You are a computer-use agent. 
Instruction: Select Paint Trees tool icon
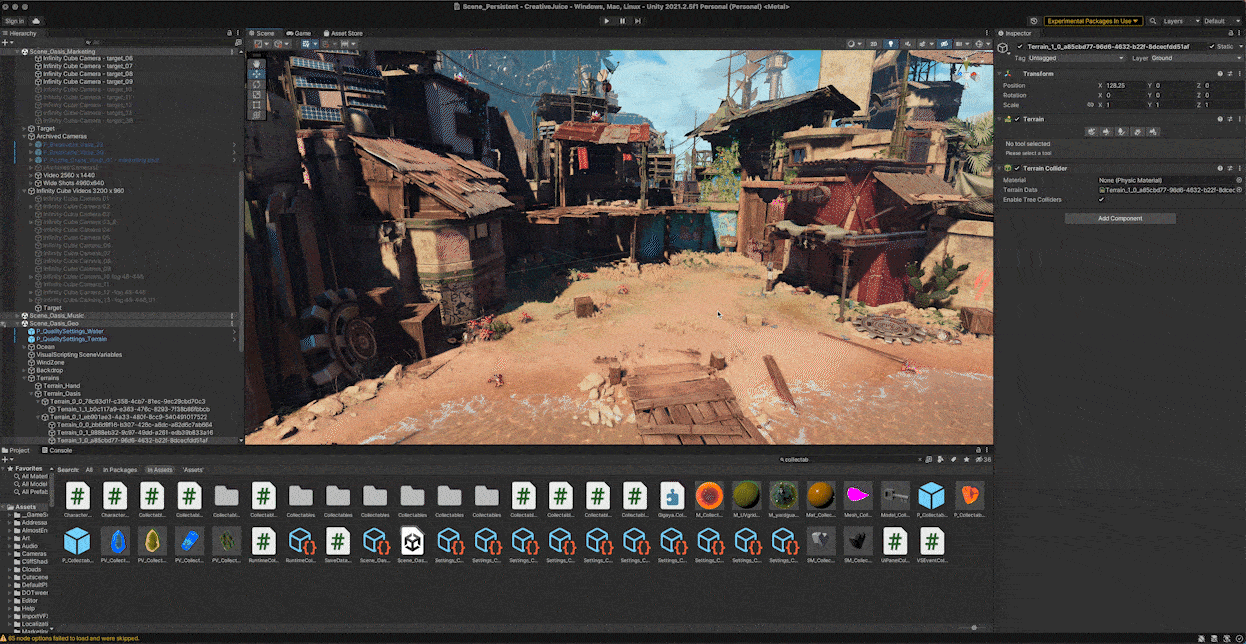(x=1120, y=131)
